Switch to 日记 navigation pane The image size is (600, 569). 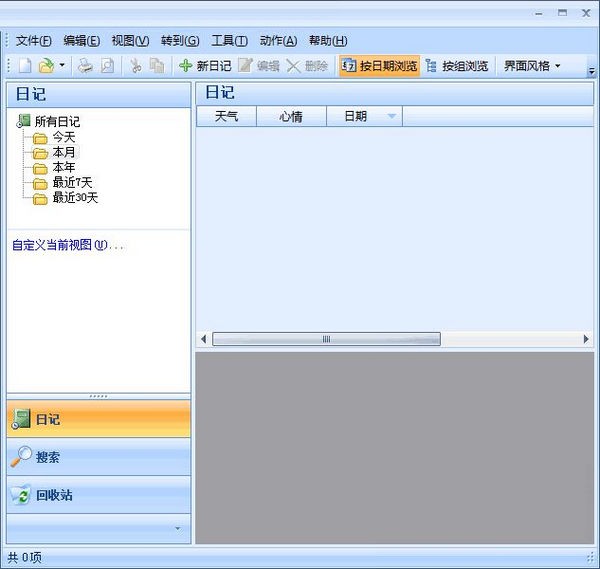point(99,419)
